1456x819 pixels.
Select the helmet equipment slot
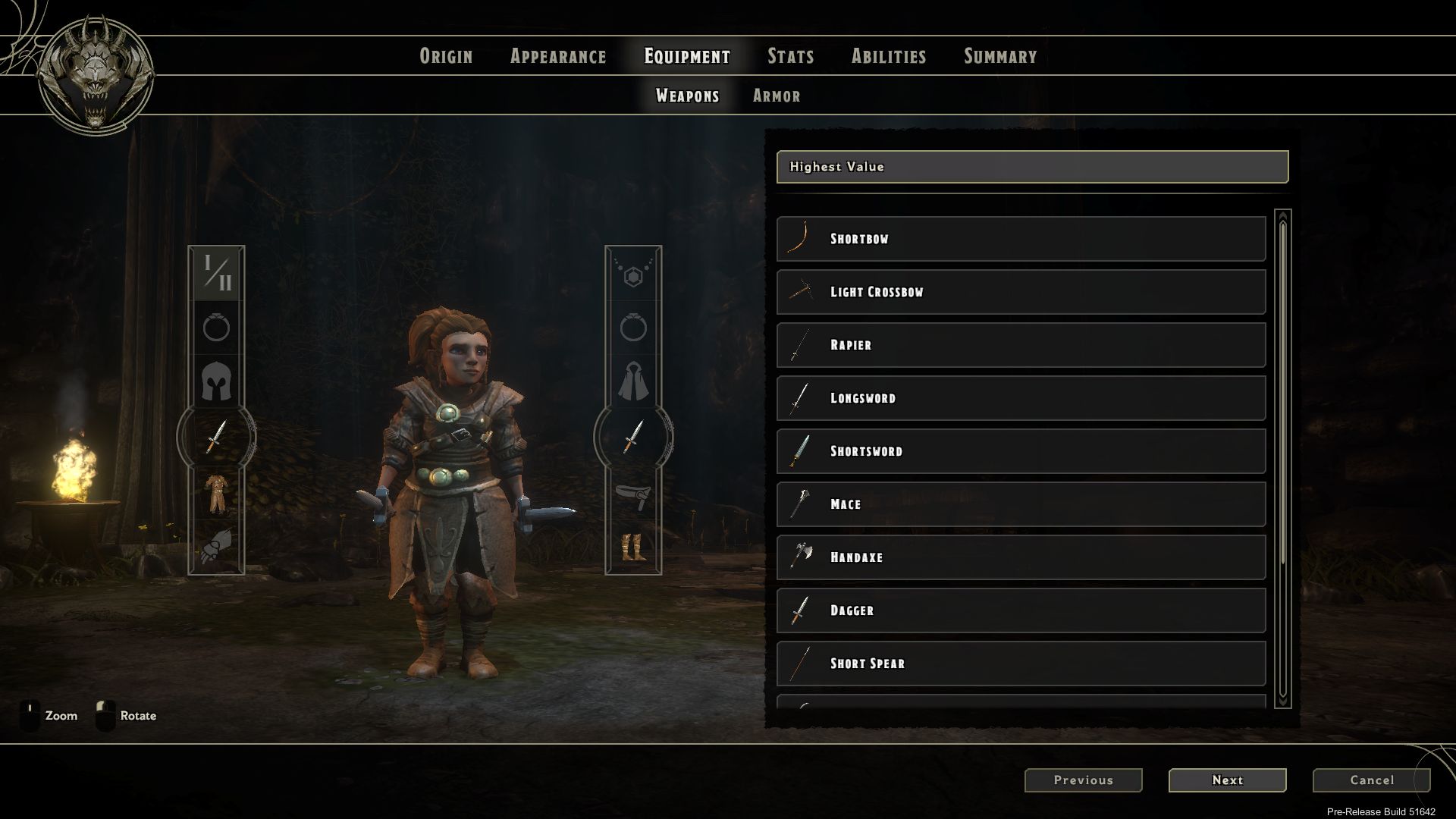click(x=216, y=381)
